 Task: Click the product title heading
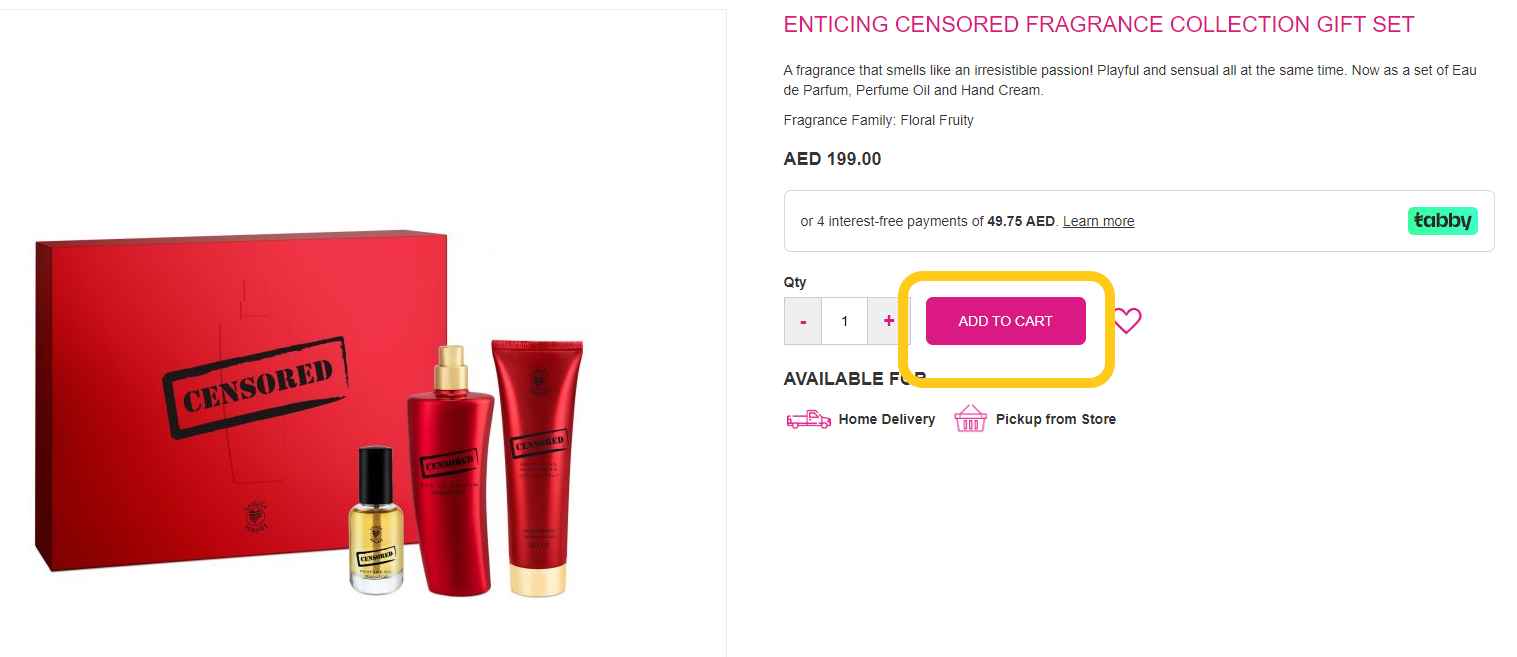coord(1098,25)
